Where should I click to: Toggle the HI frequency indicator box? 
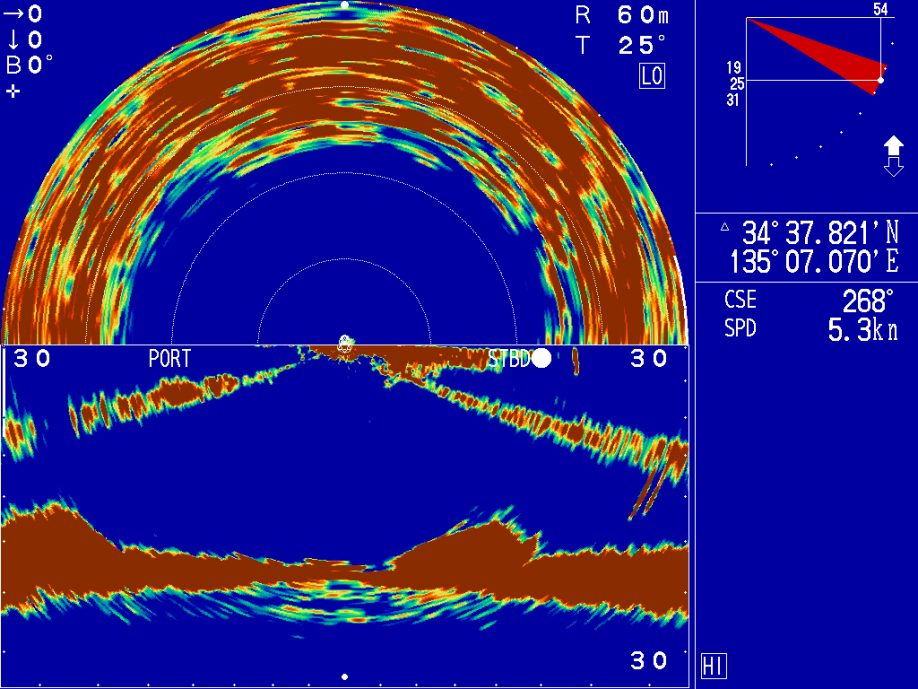tap(713, 667)
